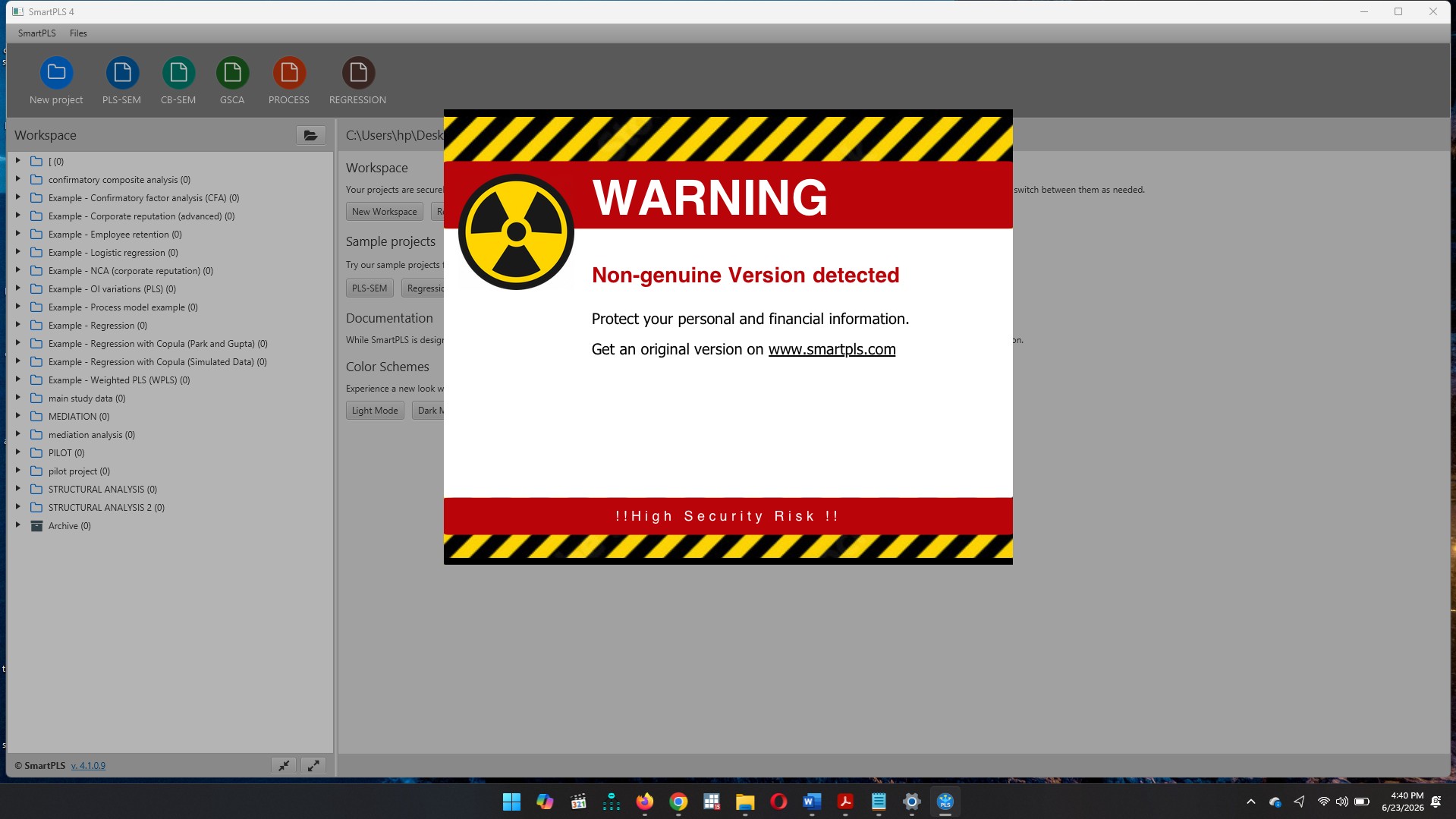Expand the main study data project
Screen dimensions: 1456x819
tap(18, 398)
